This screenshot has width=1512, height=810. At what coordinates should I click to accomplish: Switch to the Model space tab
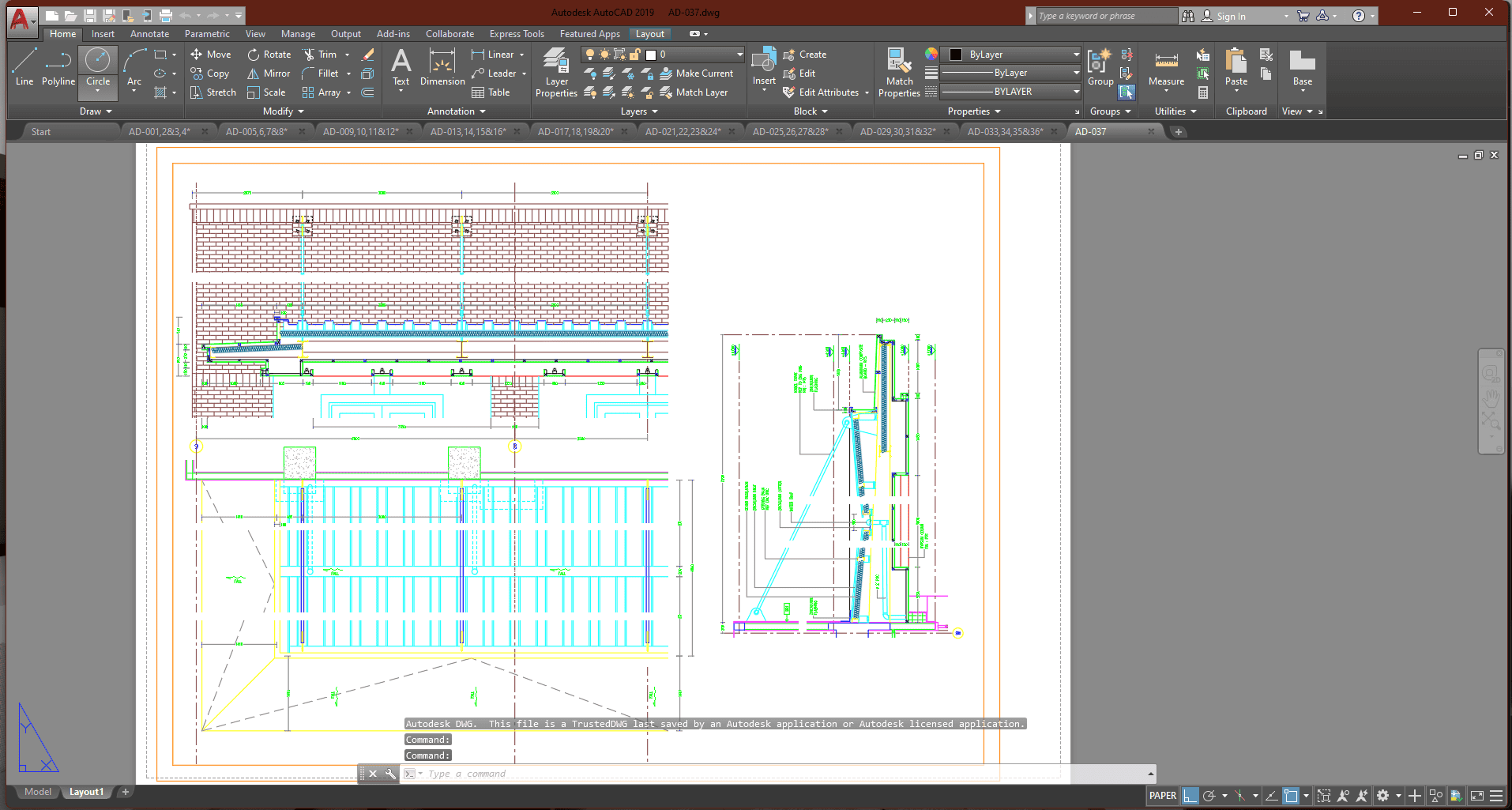(37, 792)
